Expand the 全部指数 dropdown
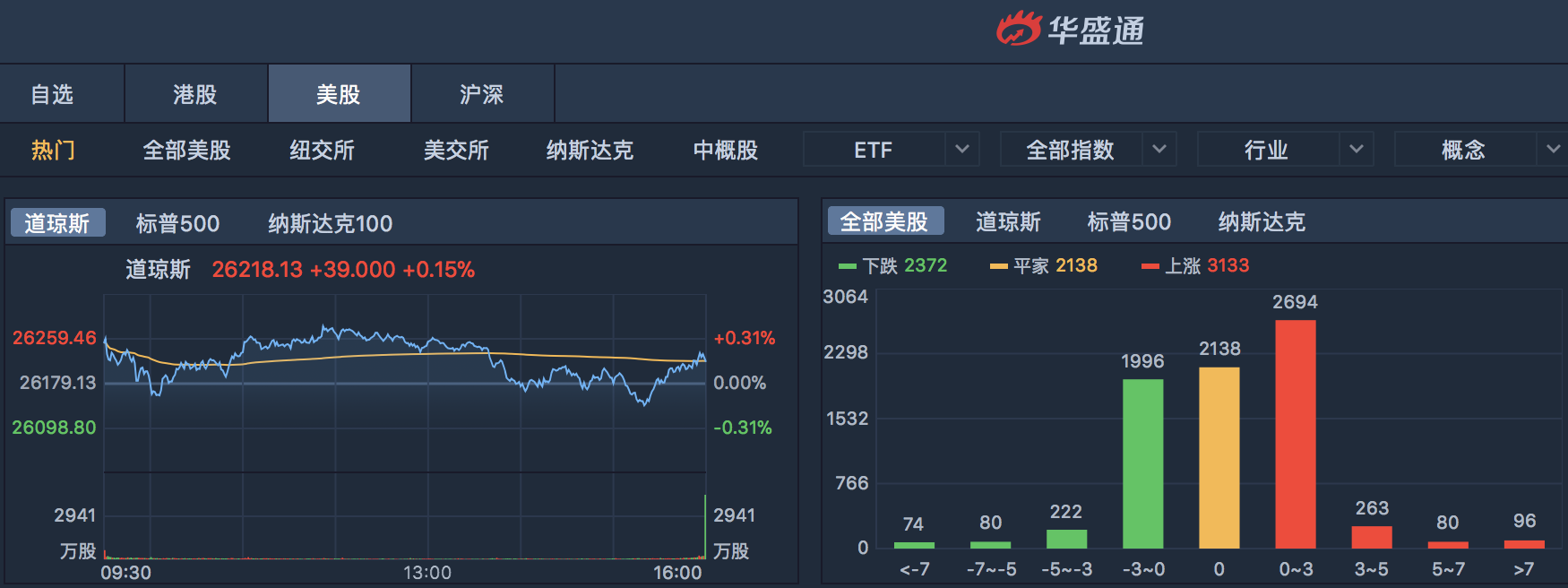 coord(1159,150)
